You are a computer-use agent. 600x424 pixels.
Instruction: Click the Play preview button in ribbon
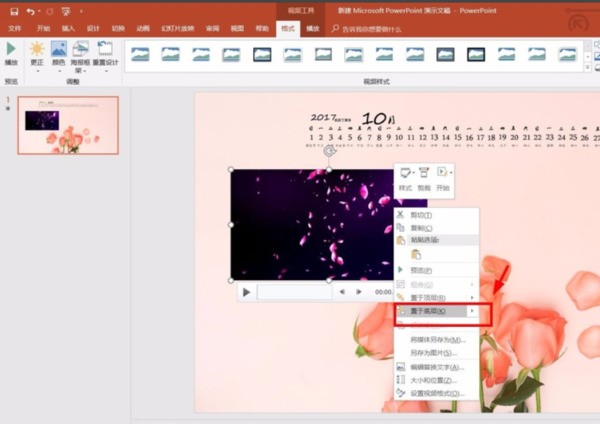click(x=11, y=53)
